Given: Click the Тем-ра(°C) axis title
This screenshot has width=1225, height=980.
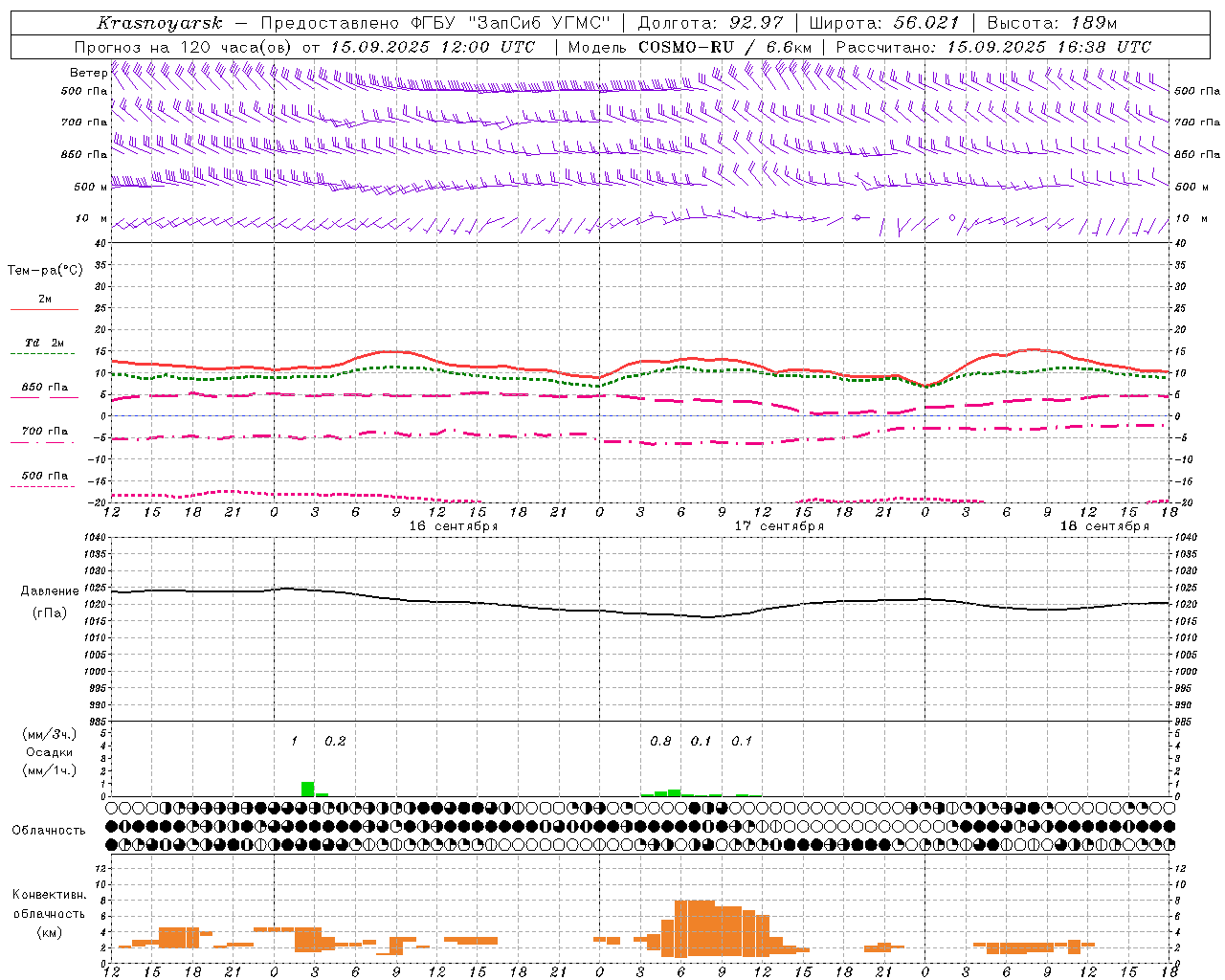Looking at the screenshot, I should click(45, 271).
